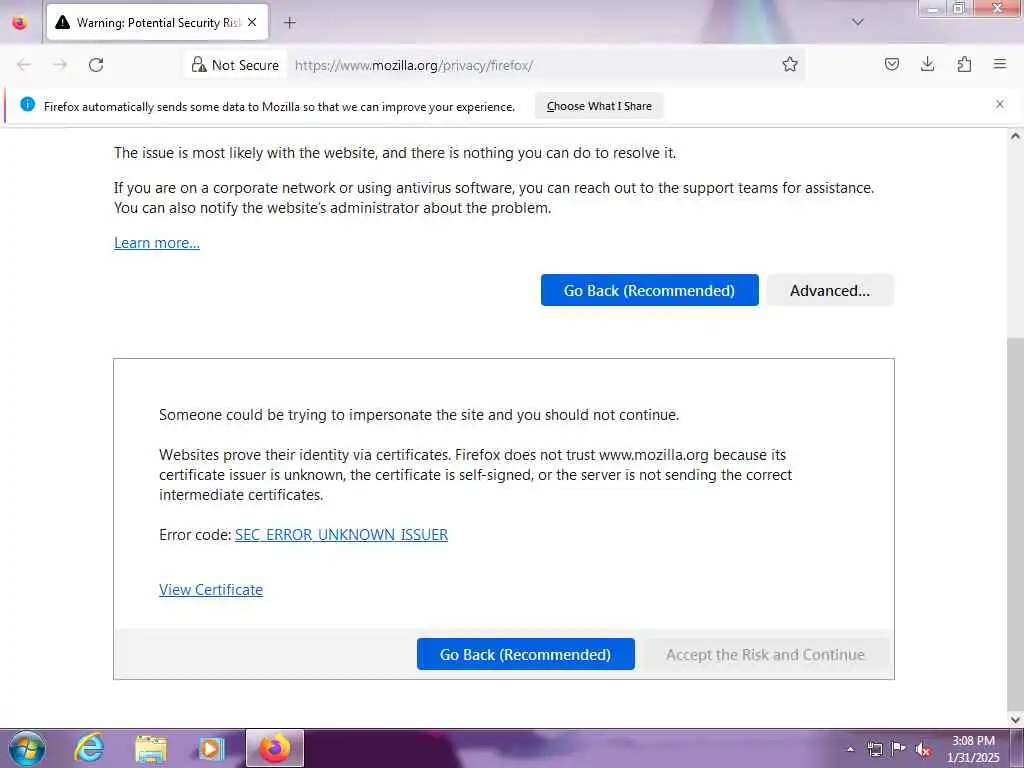1024x768 pixels.
Task: Restore down the Firefox window
Action: tap(959, 8)
